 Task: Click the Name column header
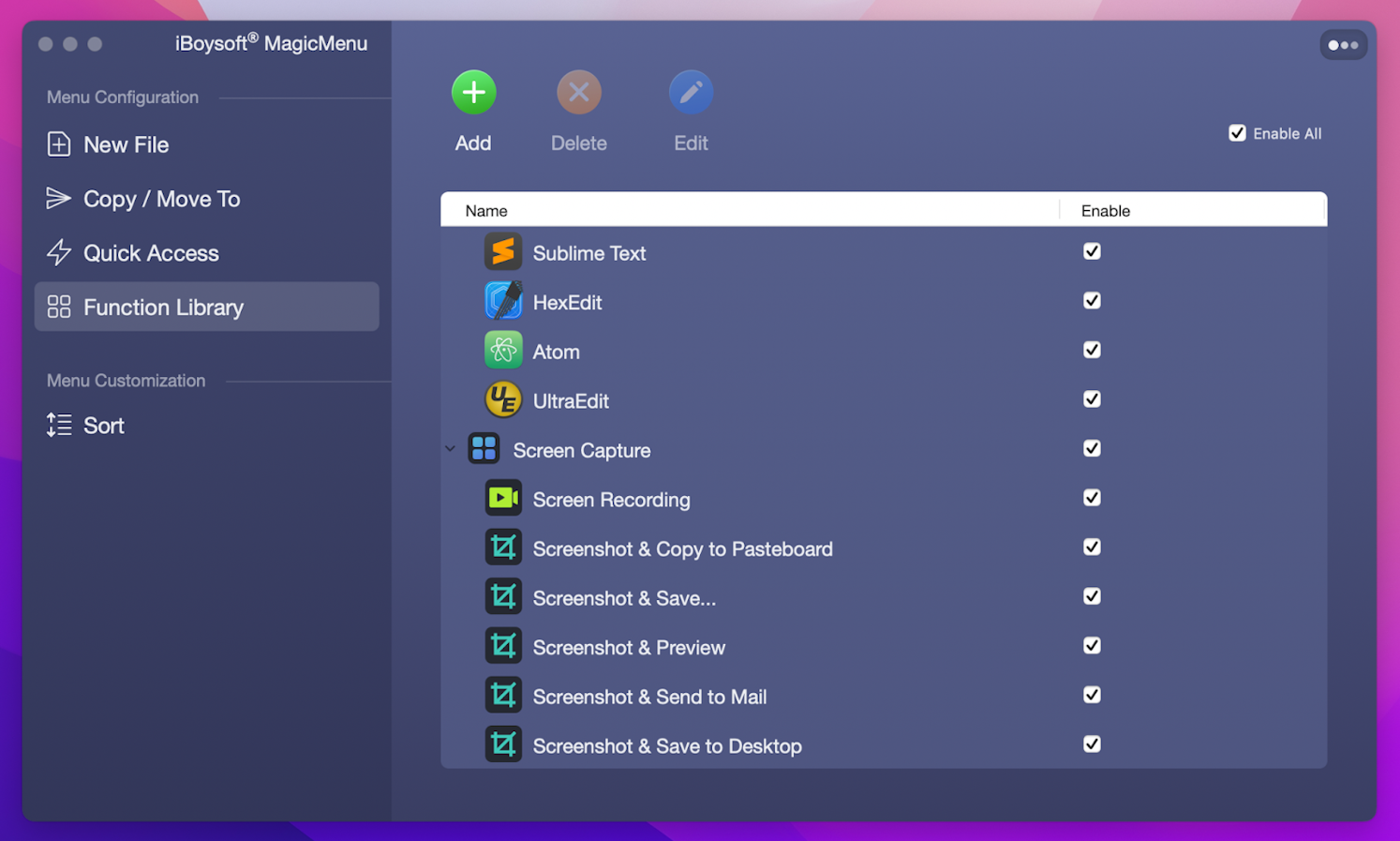485,210
